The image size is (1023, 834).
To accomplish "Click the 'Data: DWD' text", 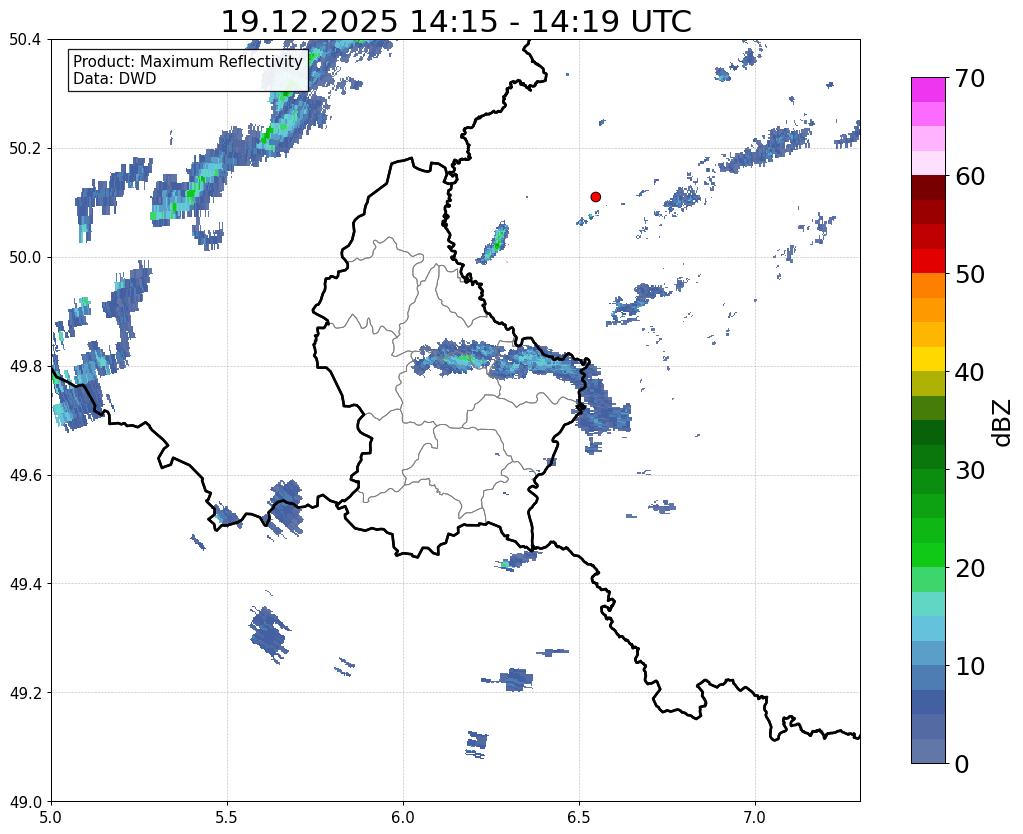I will tap(115, 79).
